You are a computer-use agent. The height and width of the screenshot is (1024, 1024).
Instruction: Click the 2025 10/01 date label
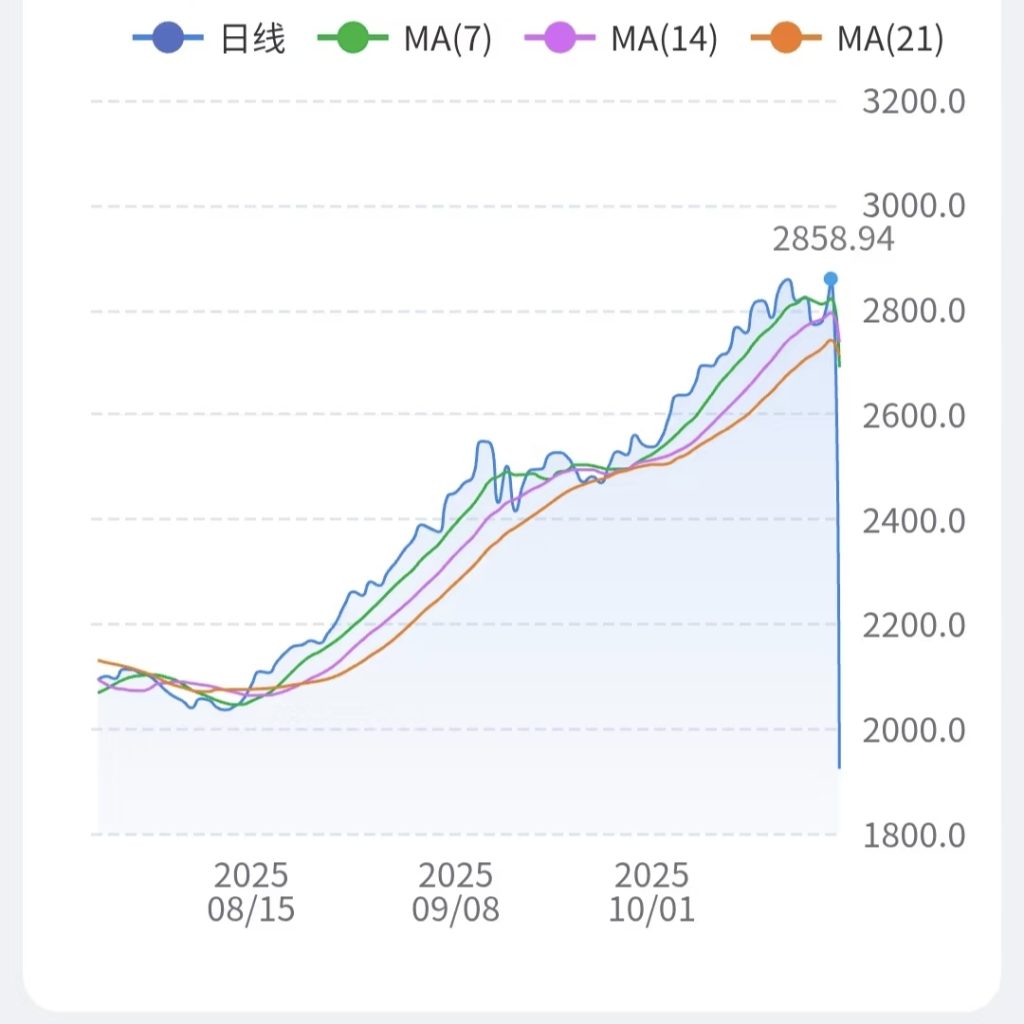(x=651, y=893)
